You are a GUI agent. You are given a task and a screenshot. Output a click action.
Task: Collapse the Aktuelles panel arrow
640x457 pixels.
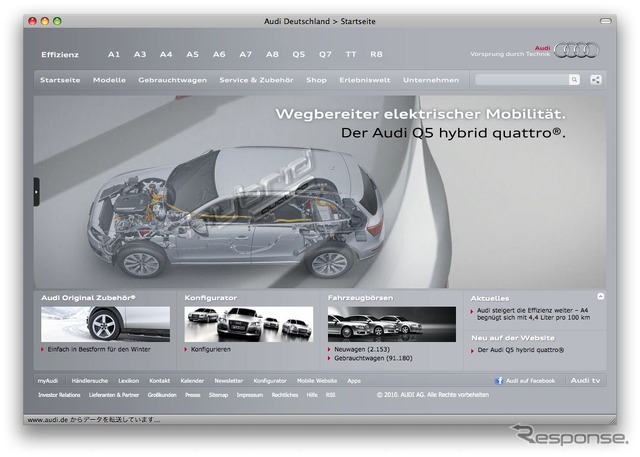[600, 297]
